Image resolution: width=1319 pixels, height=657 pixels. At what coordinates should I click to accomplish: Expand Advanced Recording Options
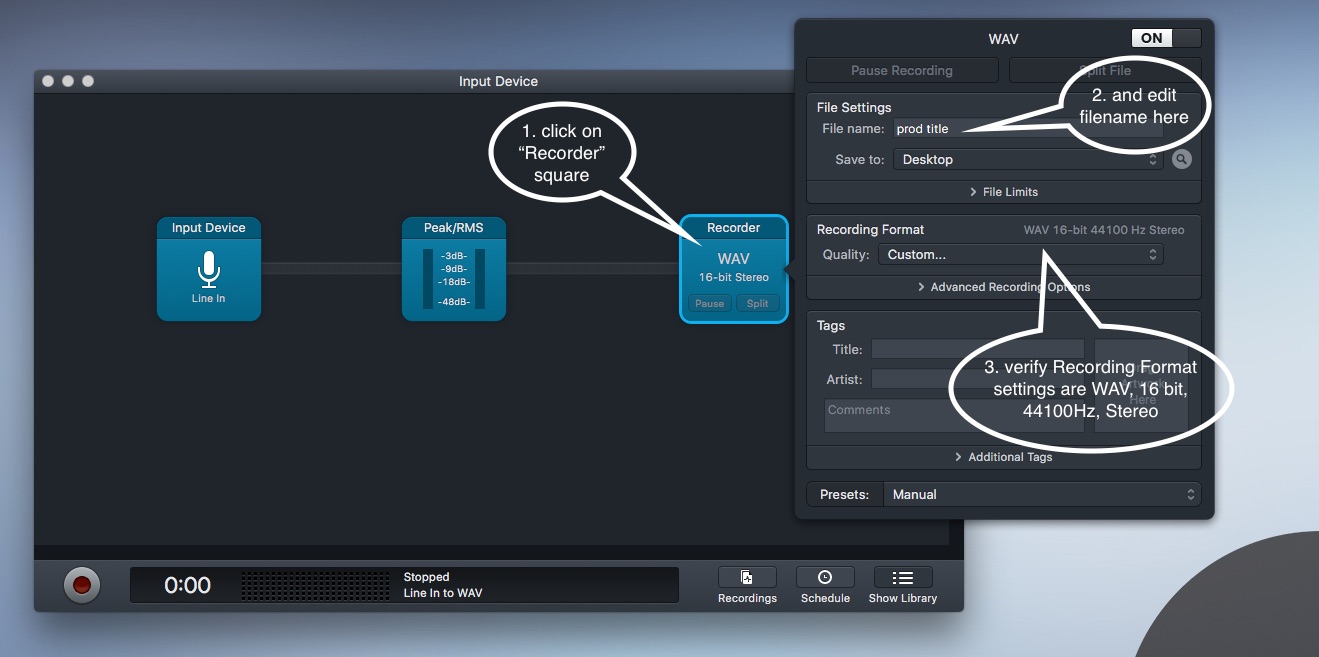[1003, 287]
